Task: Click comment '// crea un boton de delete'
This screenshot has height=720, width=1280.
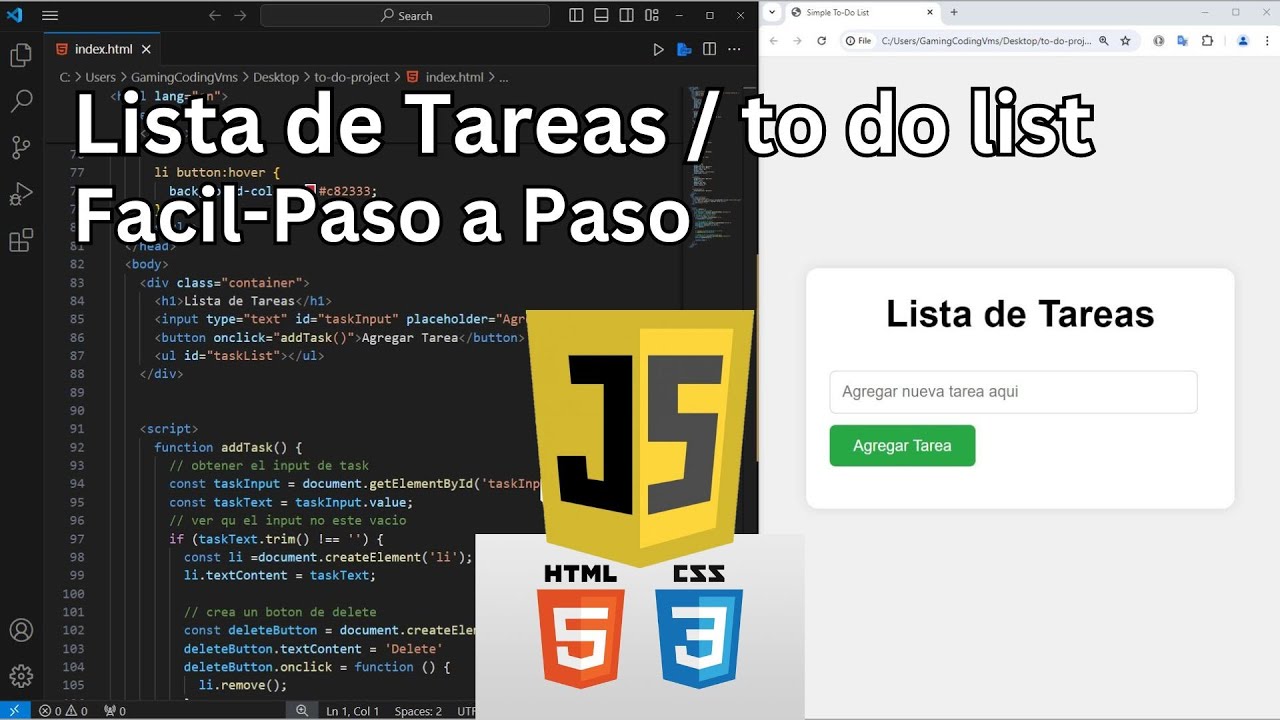Action: 279,612
